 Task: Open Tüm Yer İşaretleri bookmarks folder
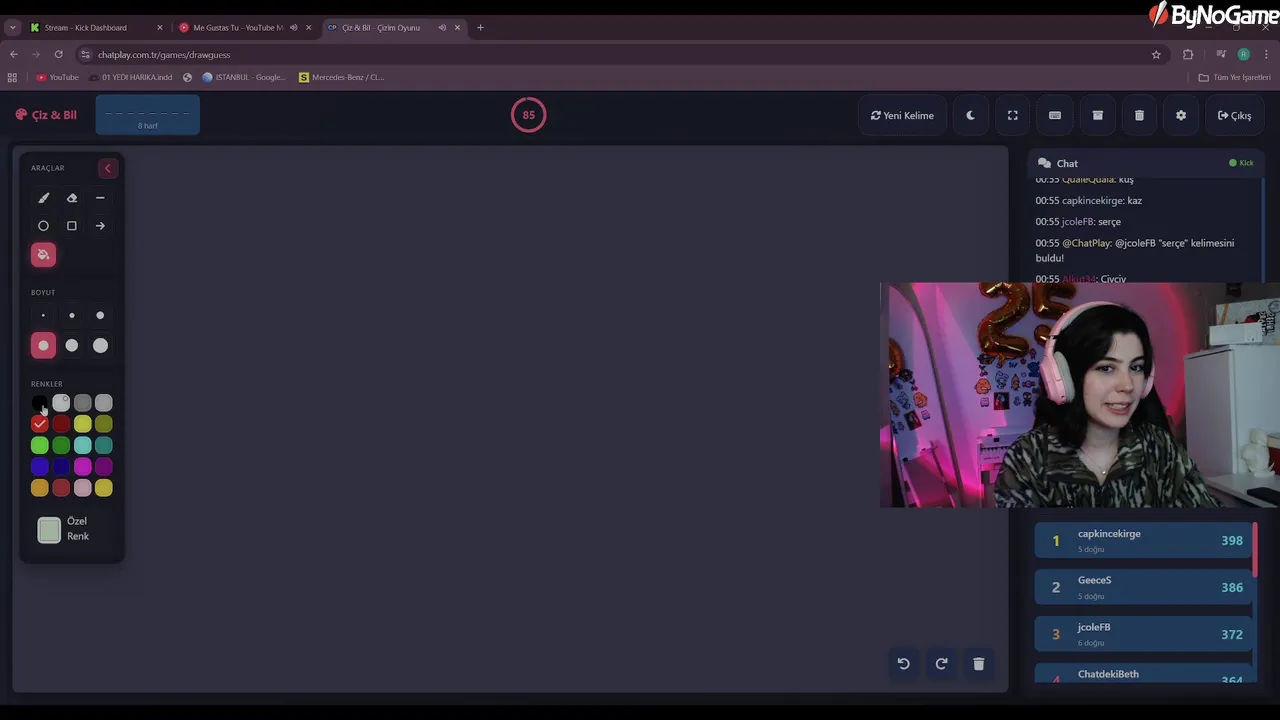[x=1234, y=77]
